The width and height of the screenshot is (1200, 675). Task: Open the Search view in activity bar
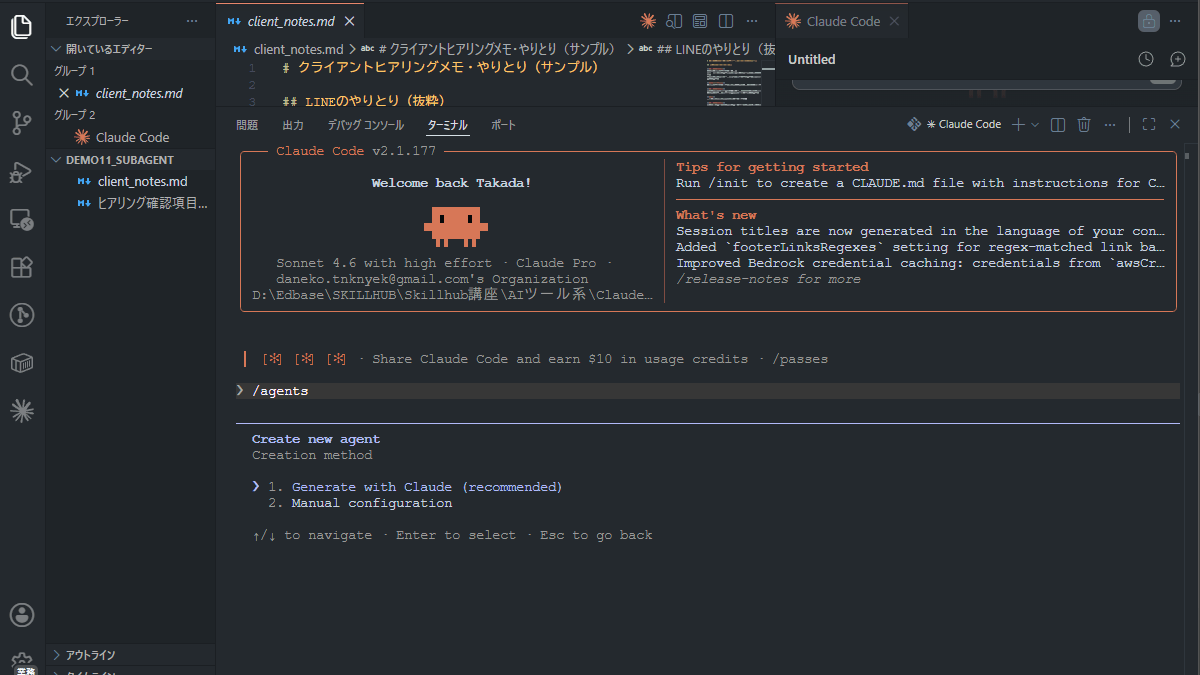pos(21,75)
